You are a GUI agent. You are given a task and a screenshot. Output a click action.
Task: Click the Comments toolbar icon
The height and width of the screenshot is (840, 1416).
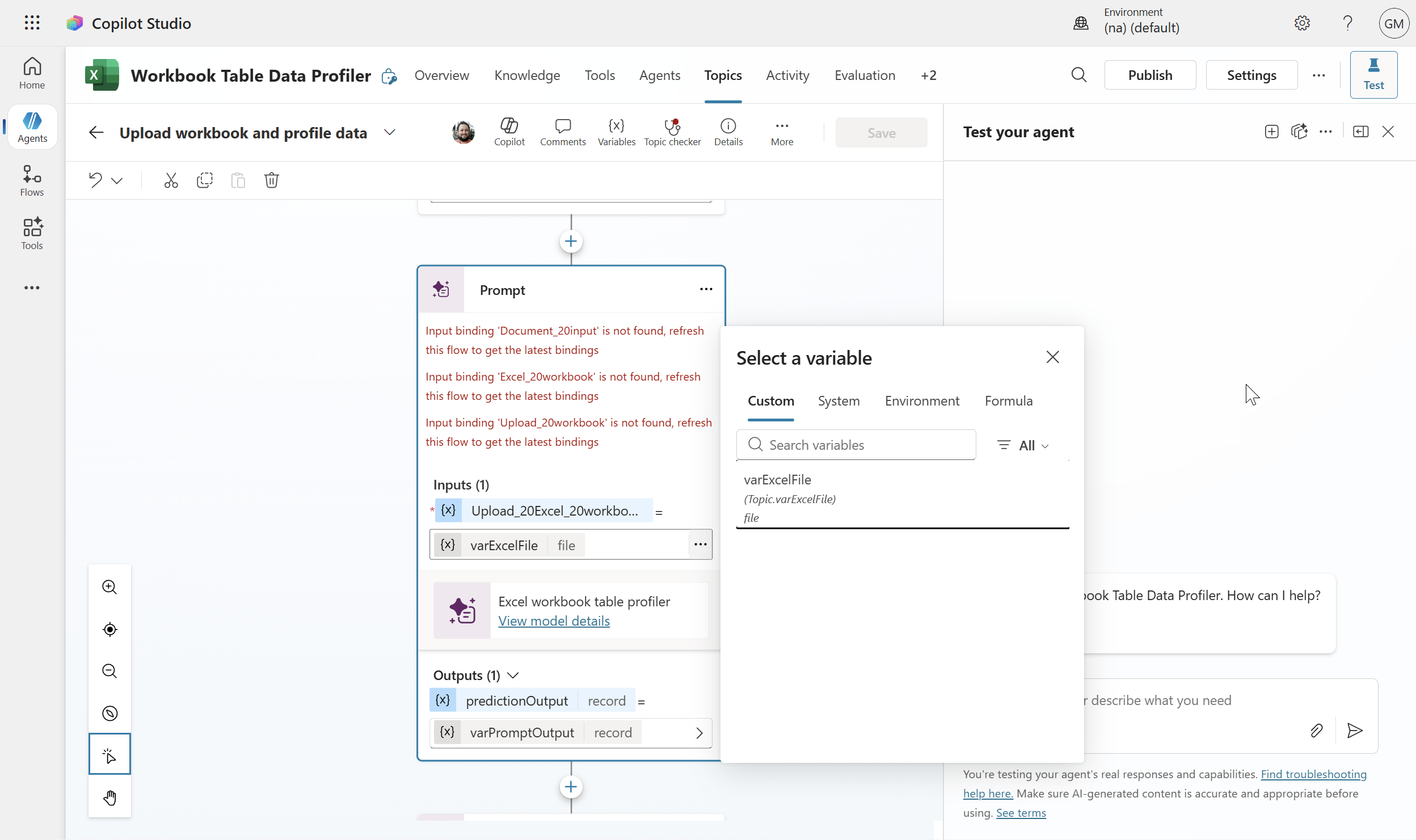[x=562, y=132]
